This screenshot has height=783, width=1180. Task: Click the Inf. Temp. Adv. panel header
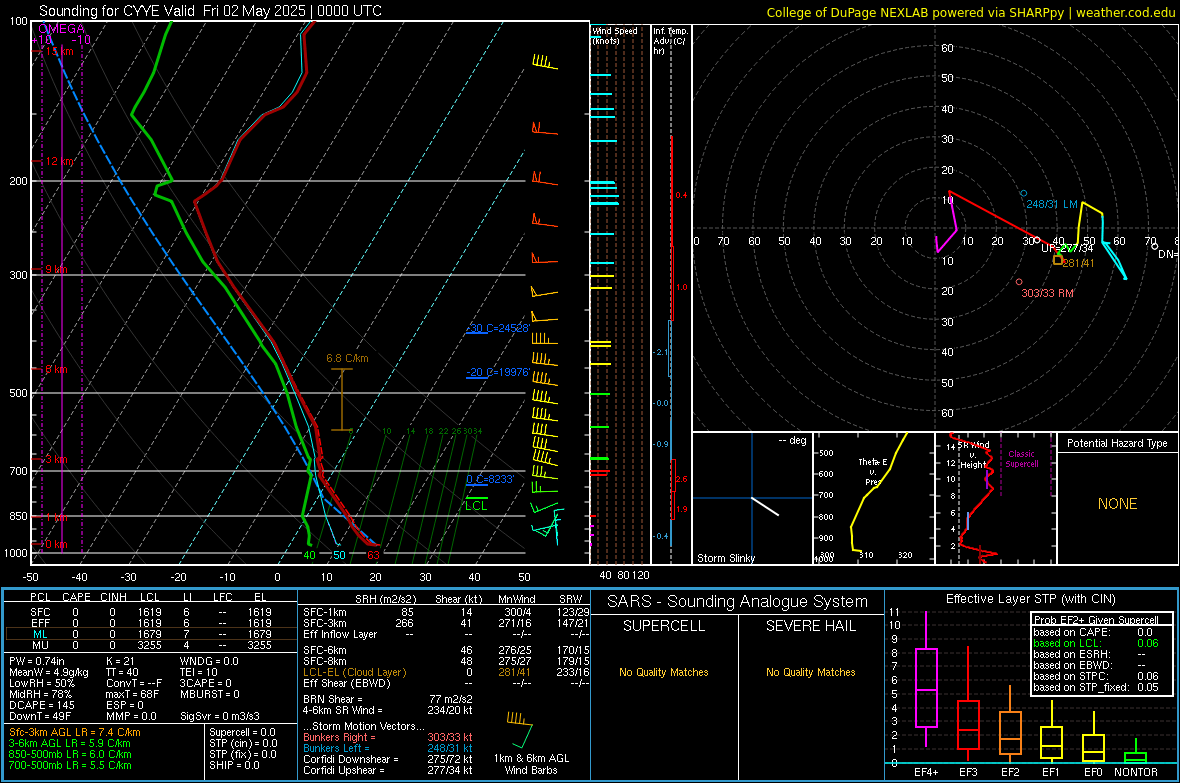tap(671, 41)
